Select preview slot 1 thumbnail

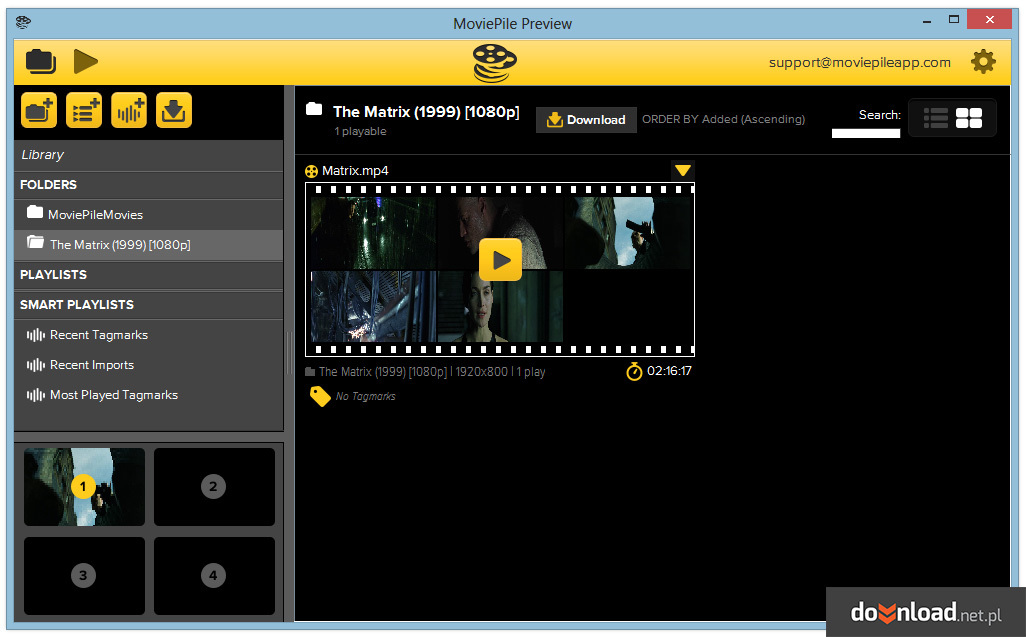84,487
